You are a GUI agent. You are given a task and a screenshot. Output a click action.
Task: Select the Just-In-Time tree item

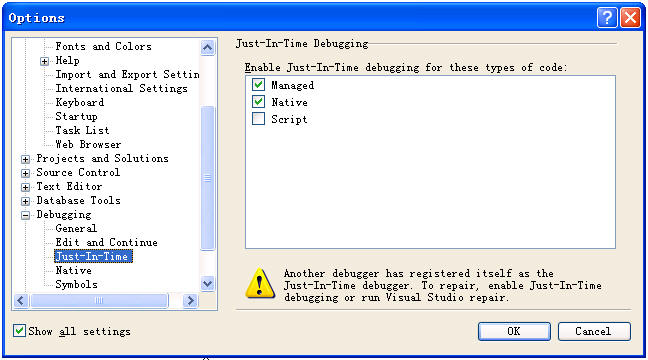tap(93, 256)
